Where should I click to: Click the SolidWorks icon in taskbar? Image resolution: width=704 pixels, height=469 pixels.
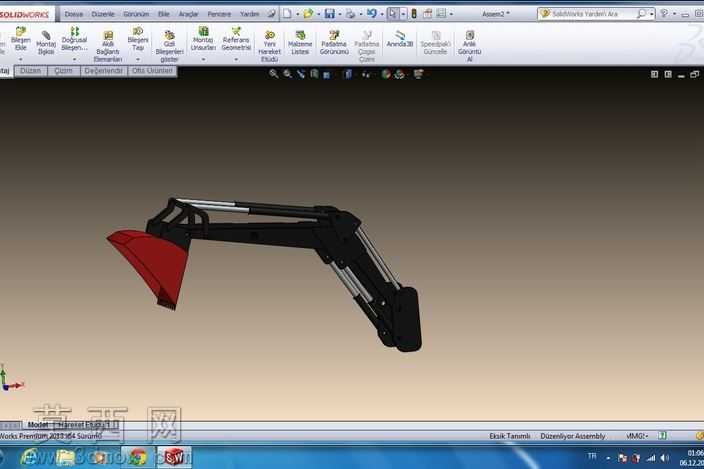(x=174, y=457)
